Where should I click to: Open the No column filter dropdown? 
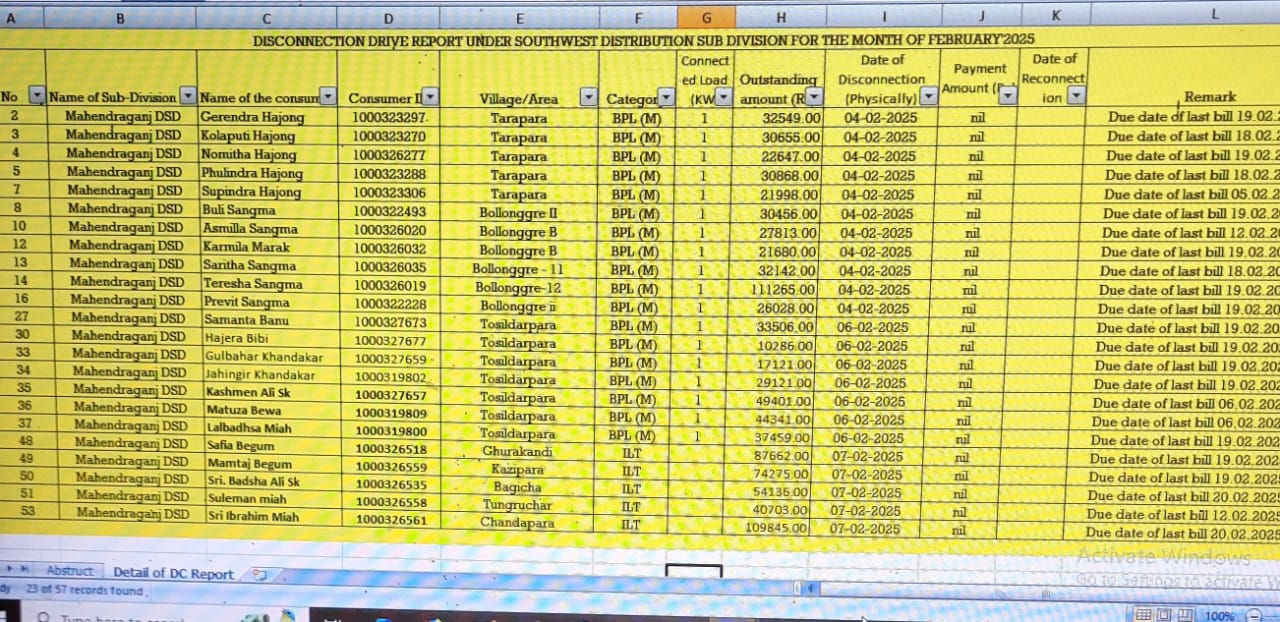point(37,96)
